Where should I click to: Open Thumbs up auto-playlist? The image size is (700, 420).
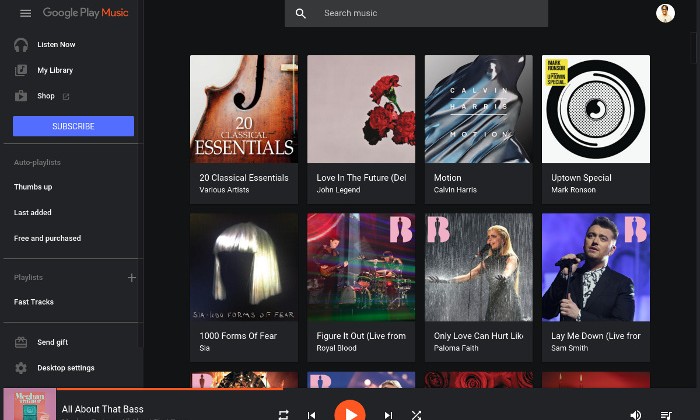pyautogui.click(x=33, y=187)
